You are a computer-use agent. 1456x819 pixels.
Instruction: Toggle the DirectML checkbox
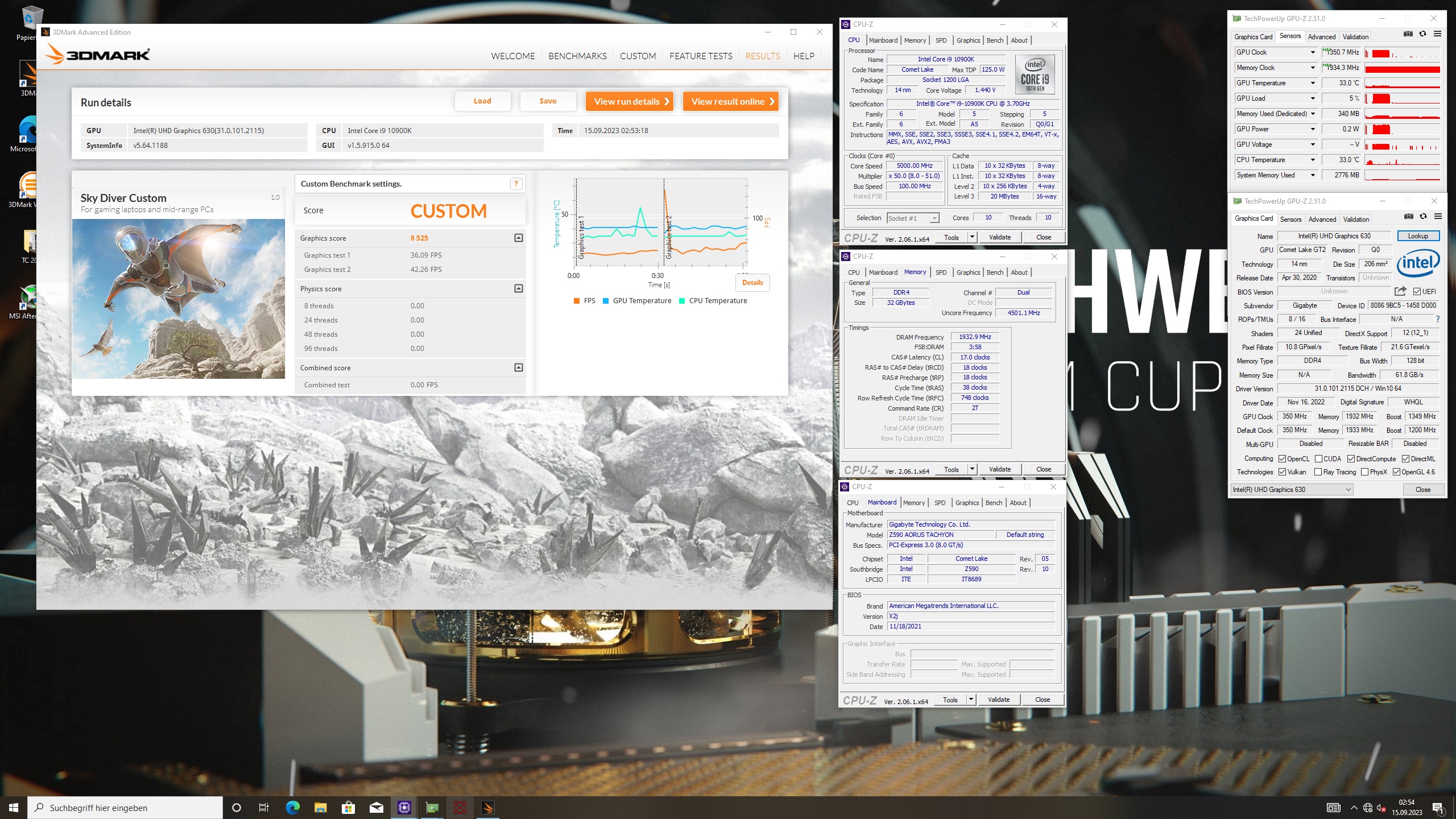(1405, 459)
